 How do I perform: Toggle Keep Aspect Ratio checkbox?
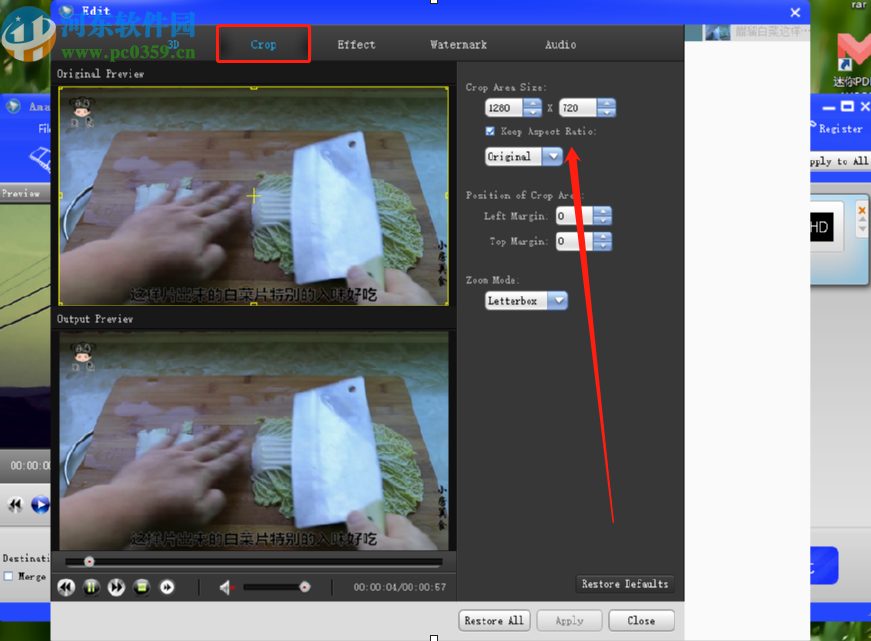tap(490, 131)
